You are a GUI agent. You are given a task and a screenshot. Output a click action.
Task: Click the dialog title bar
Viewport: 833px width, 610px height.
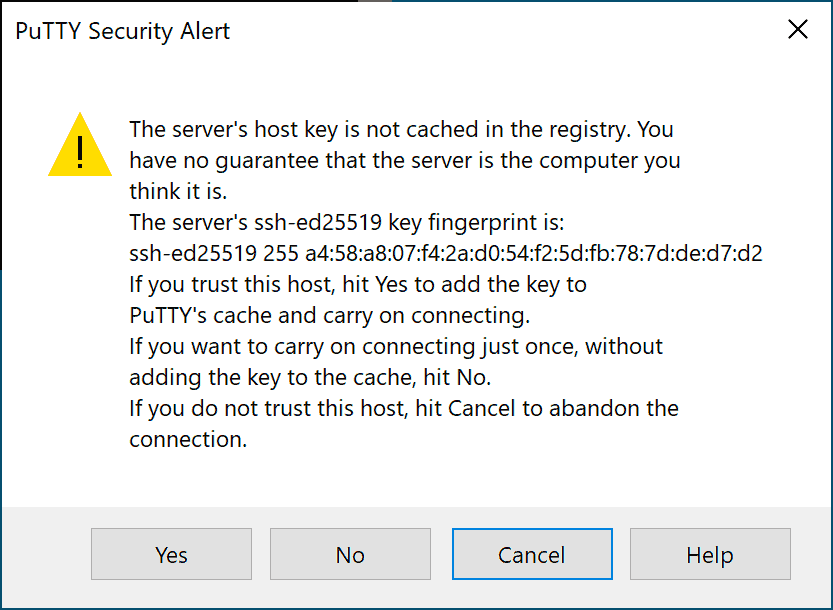pyautogui.click(x=400, y=28)
